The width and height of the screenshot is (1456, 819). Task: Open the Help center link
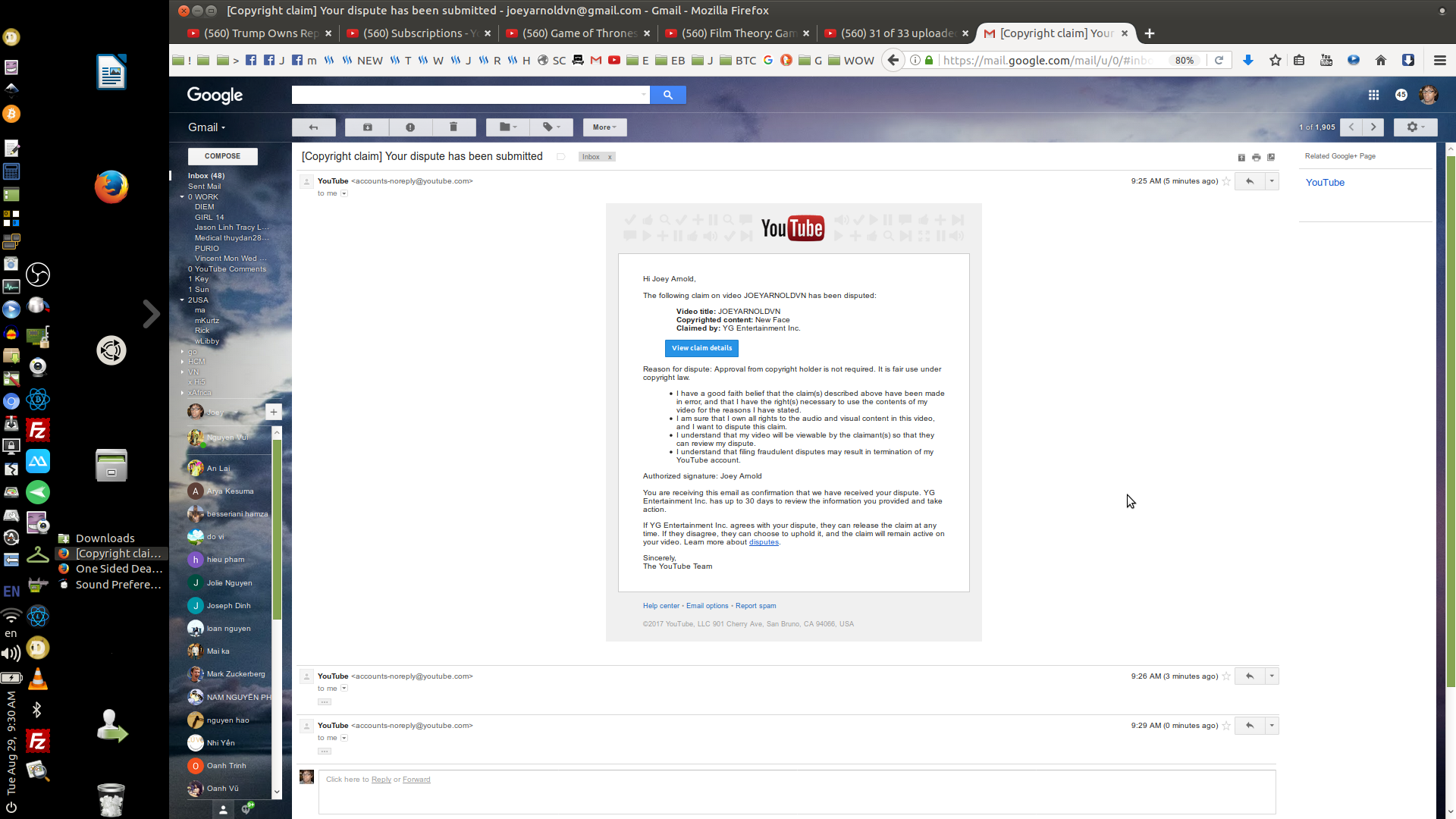click(661, 606)
